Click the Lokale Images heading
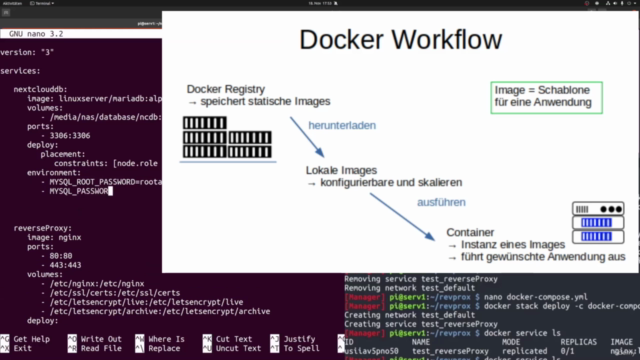 tap(341, 170)
